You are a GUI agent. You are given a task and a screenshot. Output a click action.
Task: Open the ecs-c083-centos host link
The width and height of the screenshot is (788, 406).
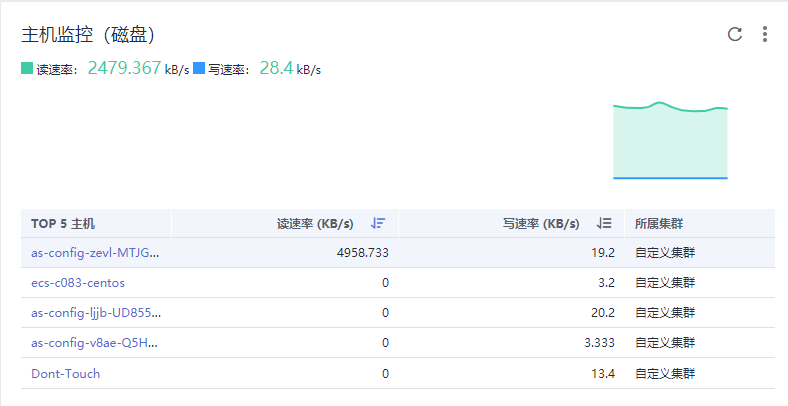tap(78, 283)
